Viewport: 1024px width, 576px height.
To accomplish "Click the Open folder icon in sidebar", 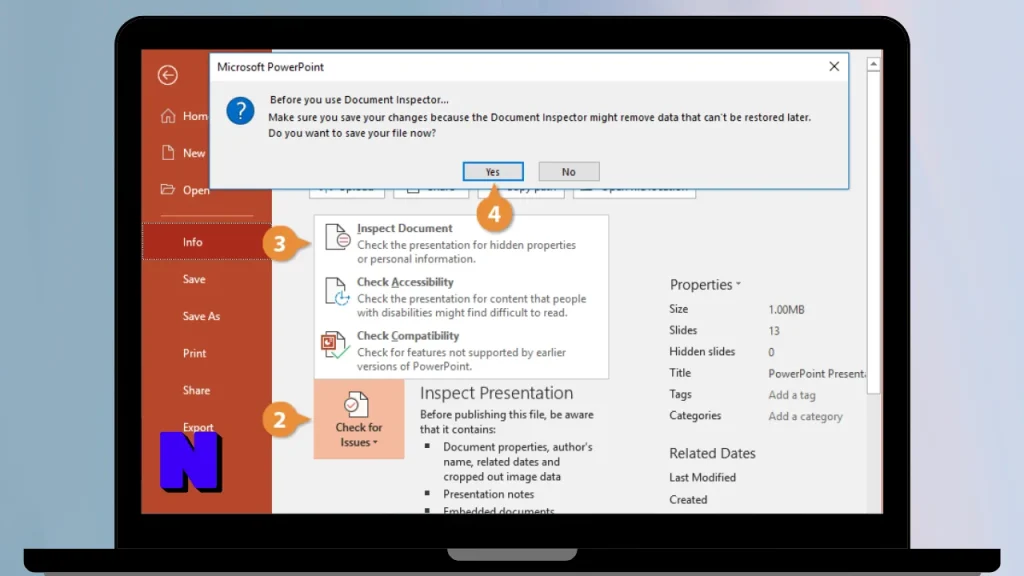I will 168,189.
